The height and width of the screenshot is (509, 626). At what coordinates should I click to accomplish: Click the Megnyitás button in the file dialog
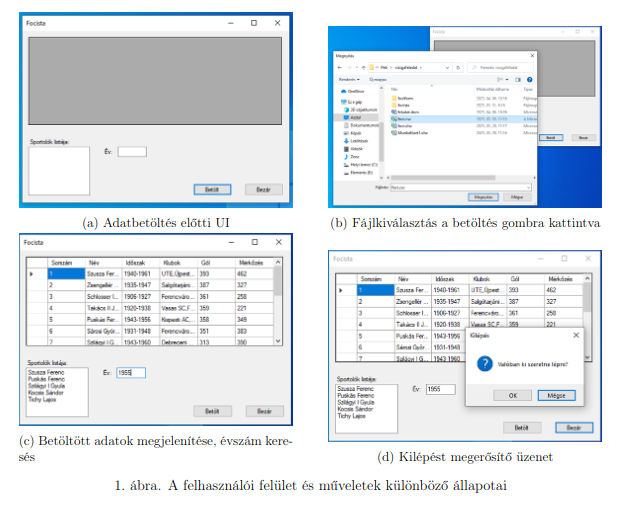[x=484, y=197]
